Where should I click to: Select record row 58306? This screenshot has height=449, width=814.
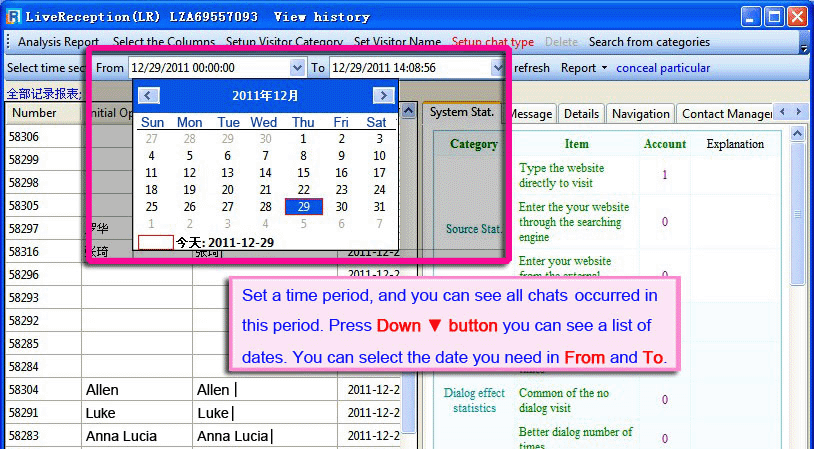coord(24,137)
